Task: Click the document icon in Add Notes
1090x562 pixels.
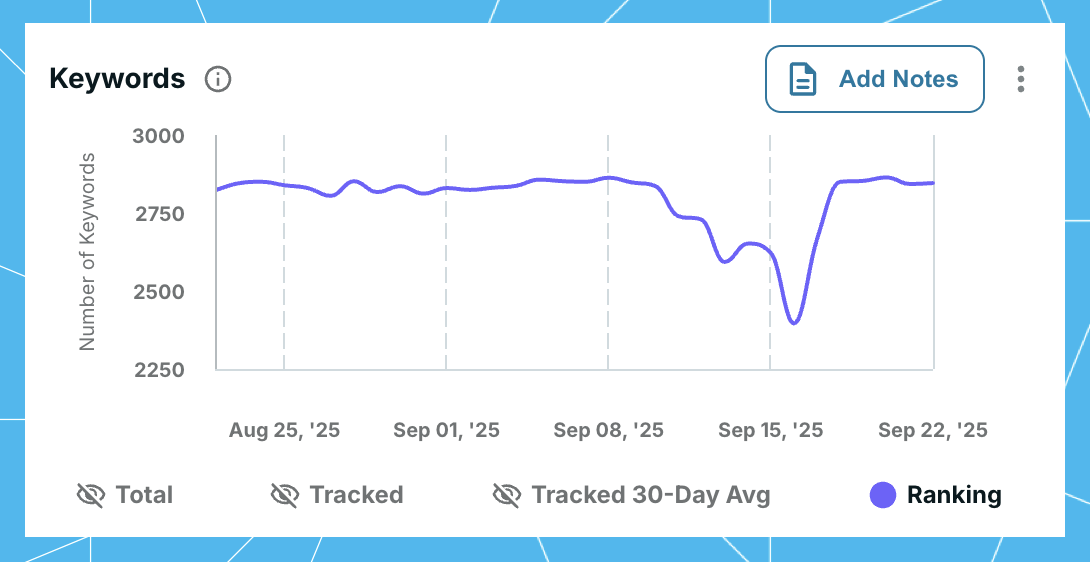Action: (803, 79)
